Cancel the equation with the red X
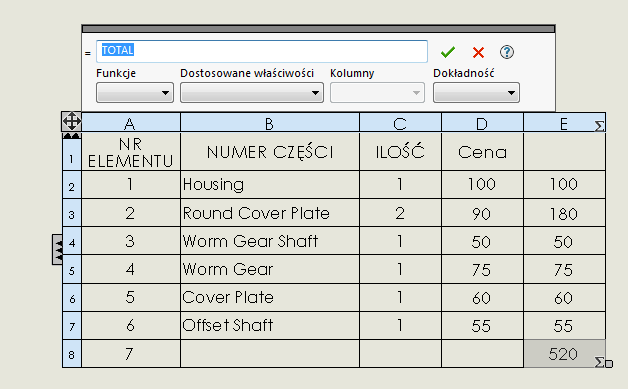 [478, 52]
